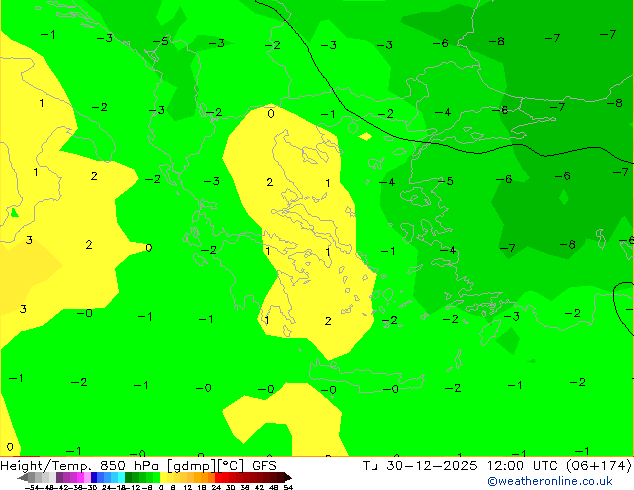This screenshot has height=490, width=634.
Task: Click the '[°C]' unit label
Action: 230,466
